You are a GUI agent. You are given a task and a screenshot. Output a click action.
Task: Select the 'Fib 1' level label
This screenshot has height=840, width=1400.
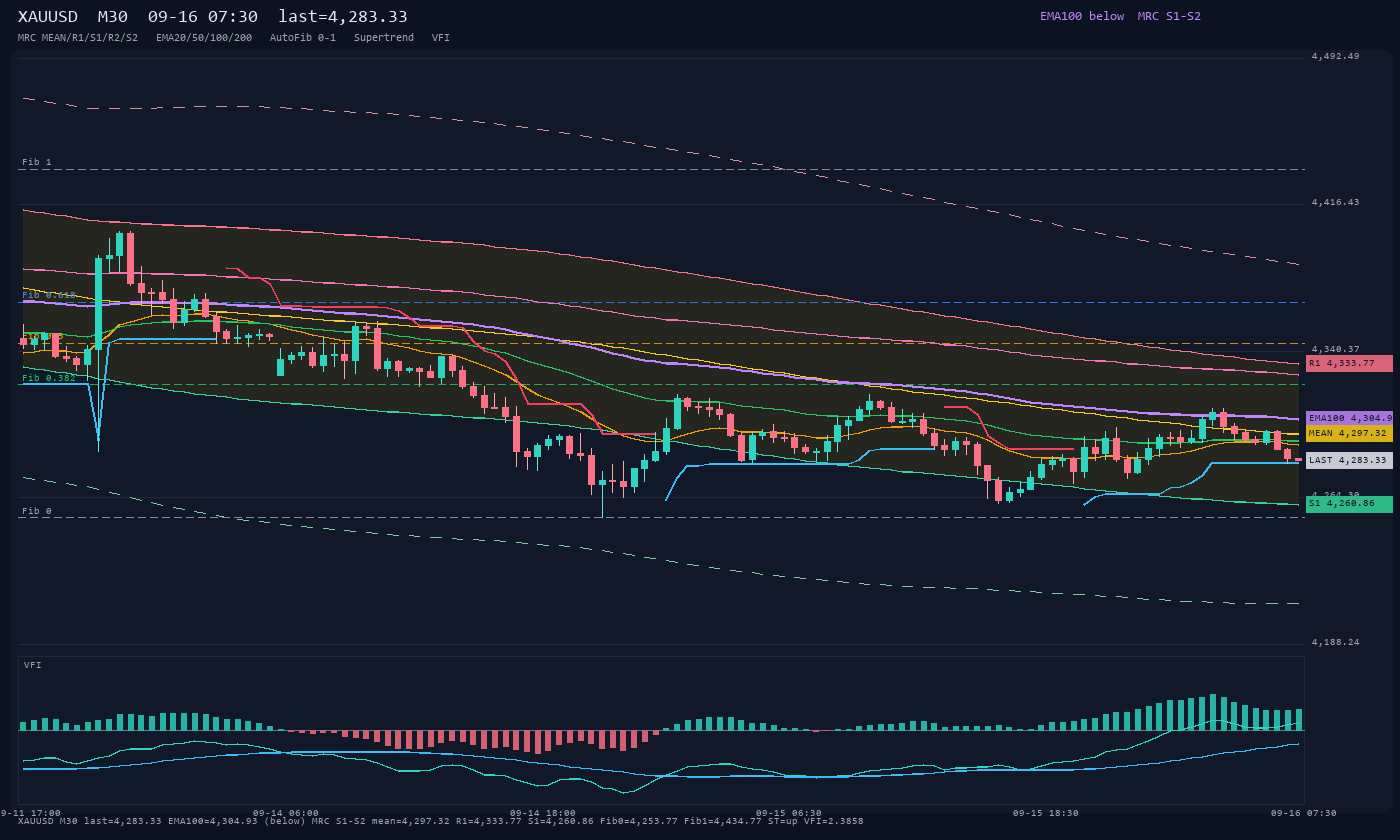(37, 162)
